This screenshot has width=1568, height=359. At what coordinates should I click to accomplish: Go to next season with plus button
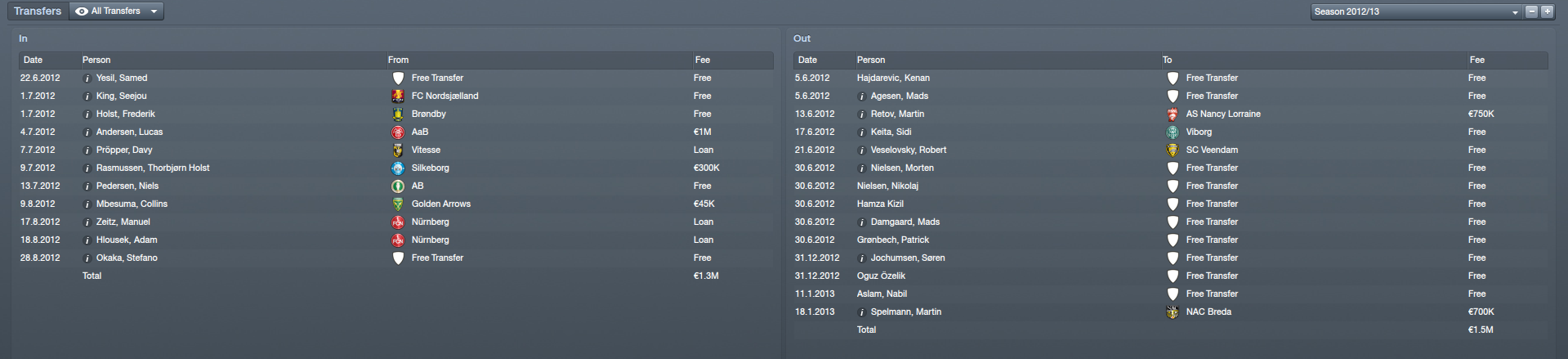(x=1547, y=11)
